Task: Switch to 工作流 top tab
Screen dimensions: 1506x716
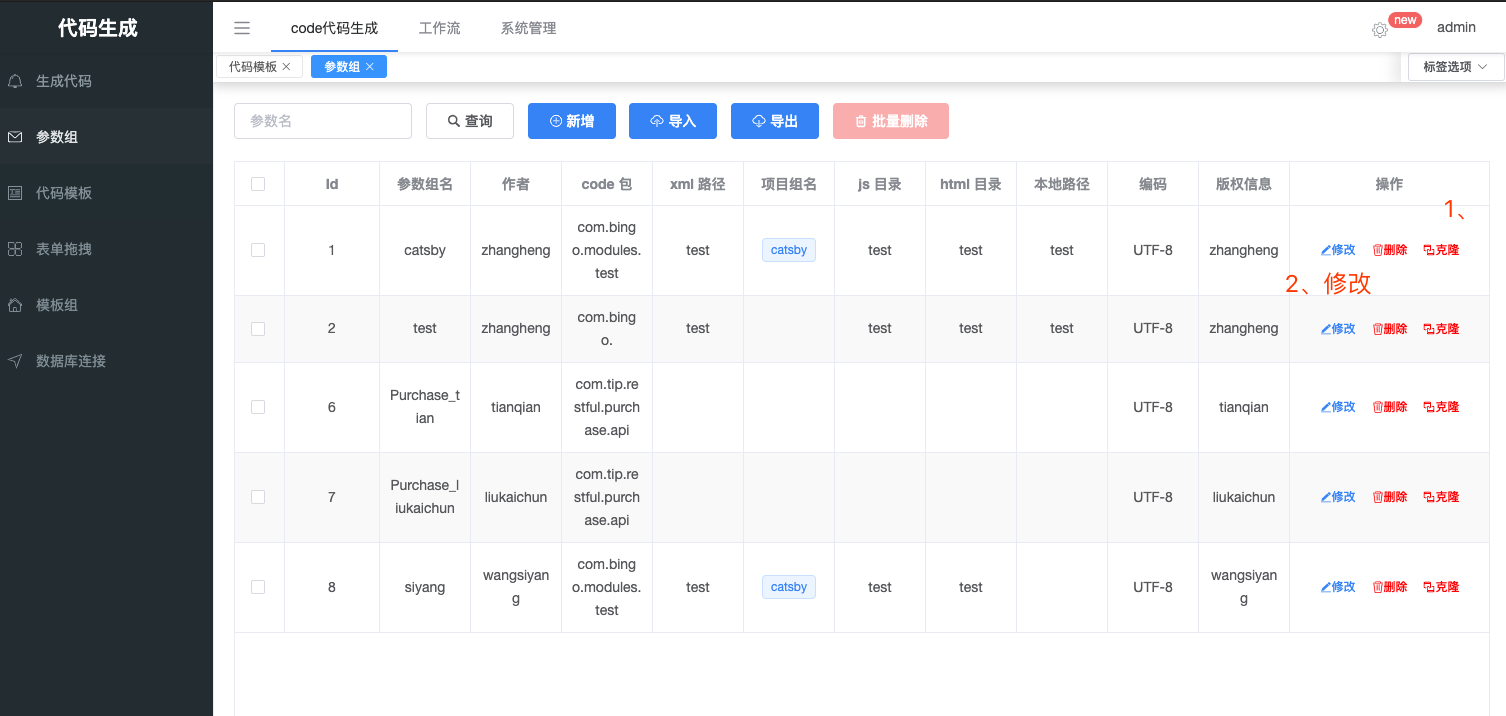Action: click(439, 28)
